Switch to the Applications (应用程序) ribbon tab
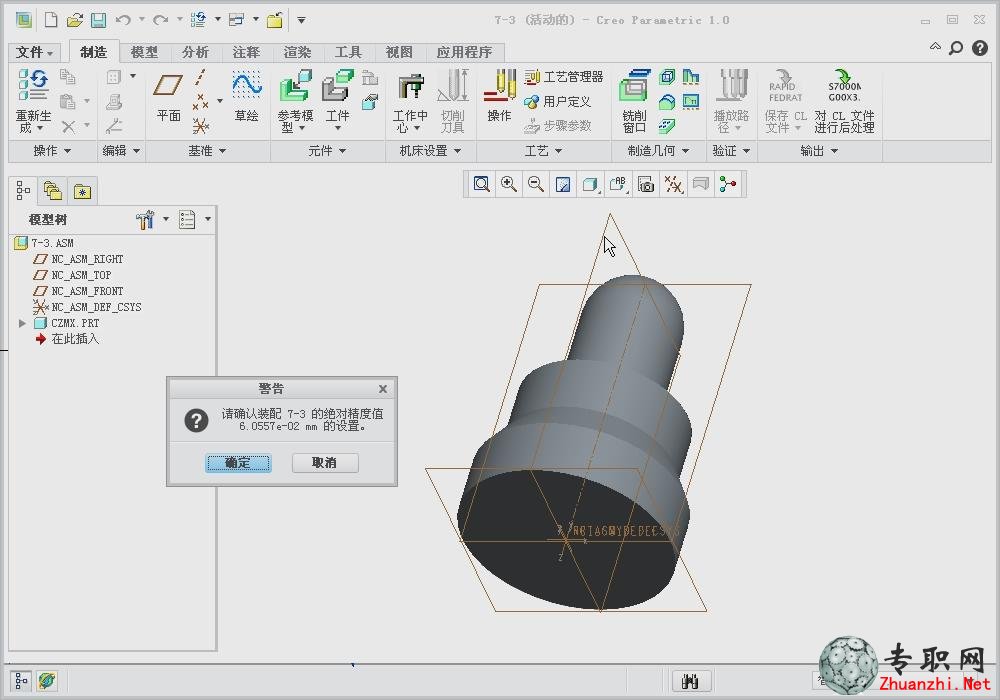 pos(464,52)
